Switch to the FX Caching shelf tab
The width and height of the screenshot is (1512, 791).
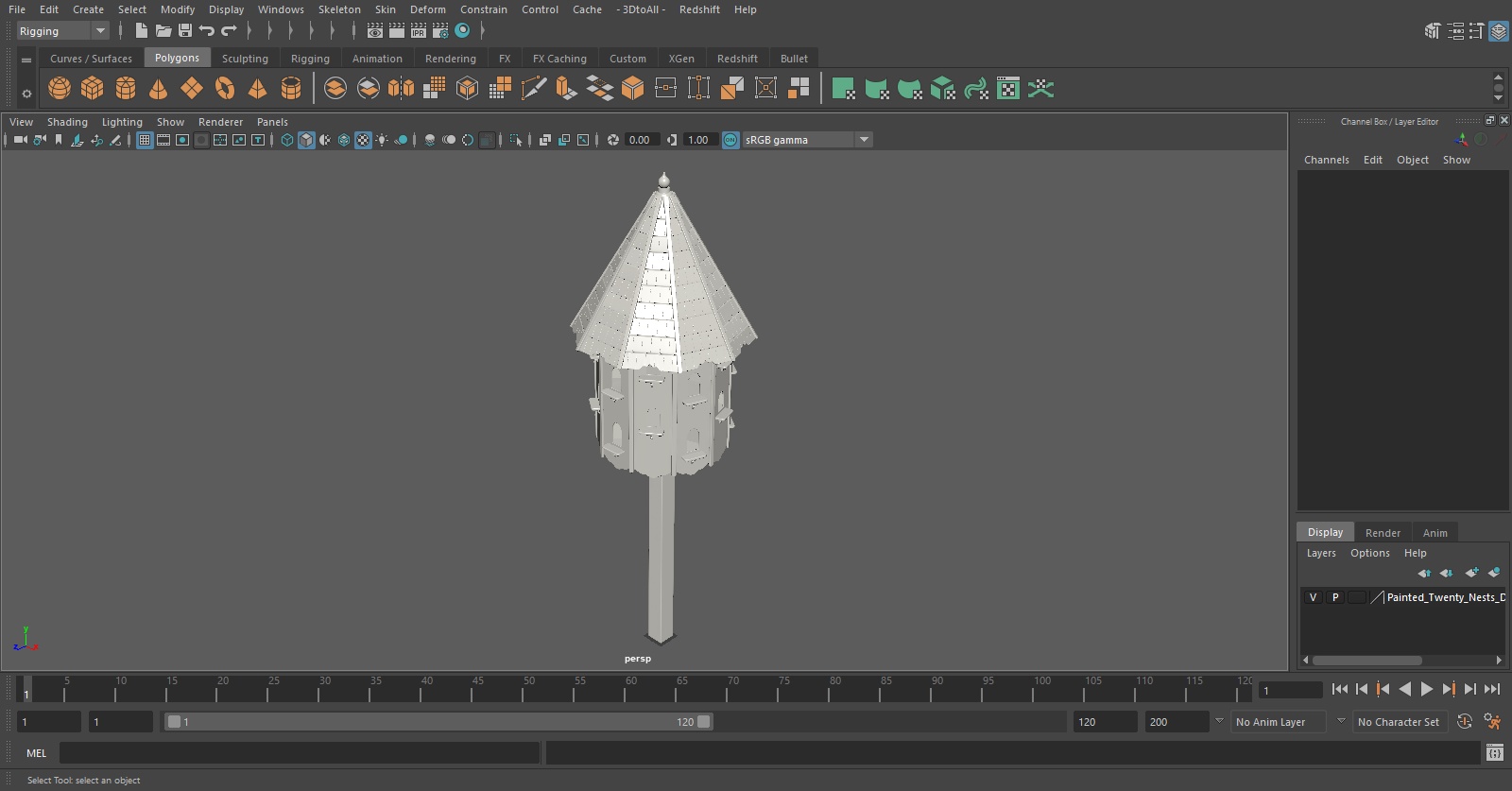click(x=559, y=59)
